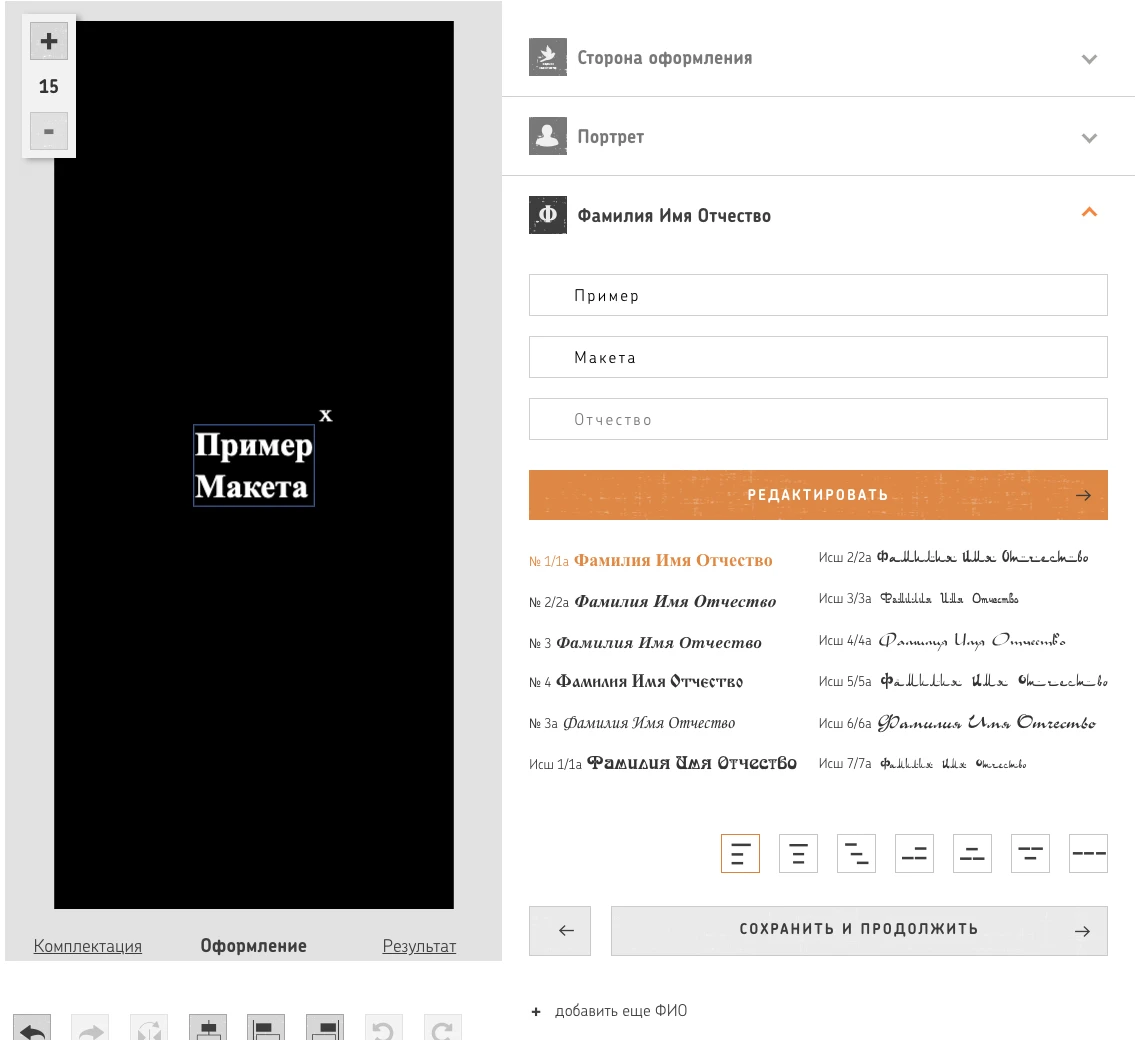Viewport: 1140px width, 1040px height.
Task: Select layout with one right line above two
Action: tap(914, 853)
